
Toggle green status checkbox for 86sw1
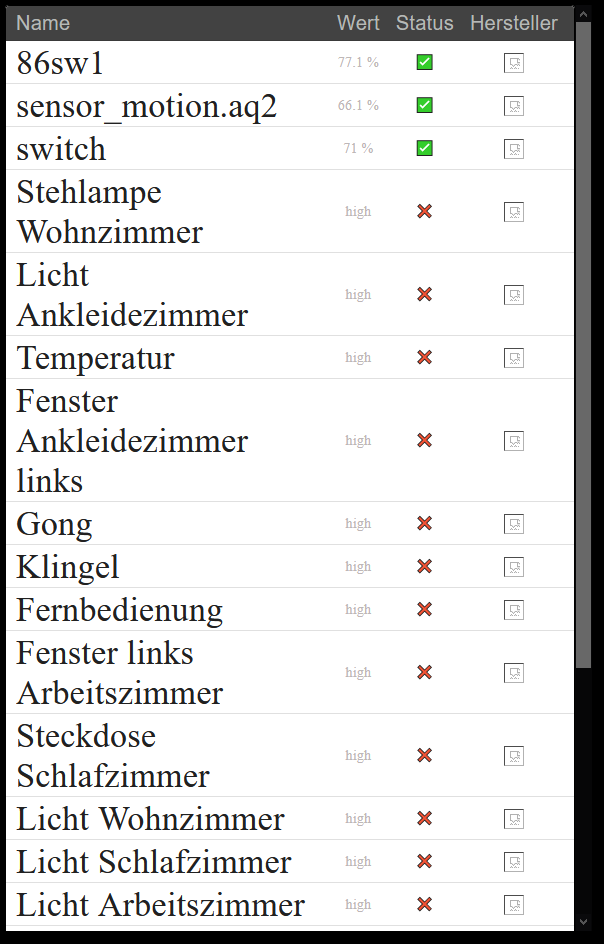425,62
